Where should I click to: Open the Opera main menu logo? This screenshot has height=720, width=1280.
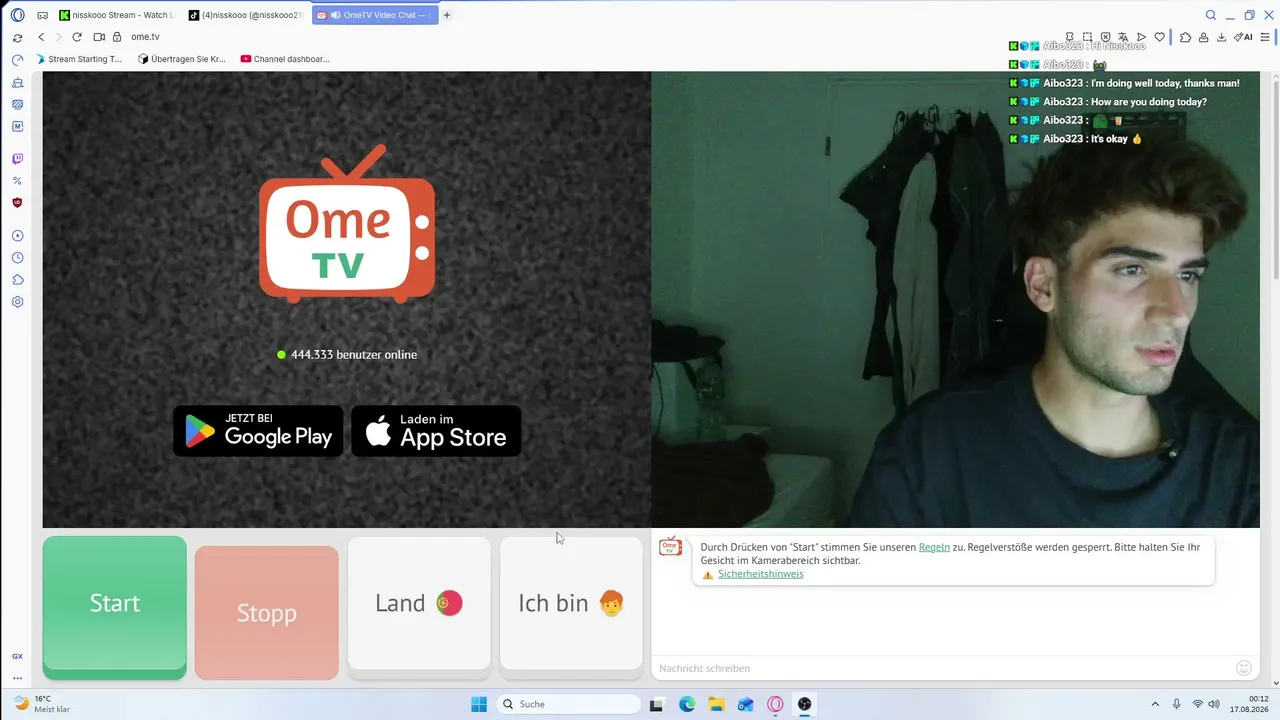[x=17, y=15]
